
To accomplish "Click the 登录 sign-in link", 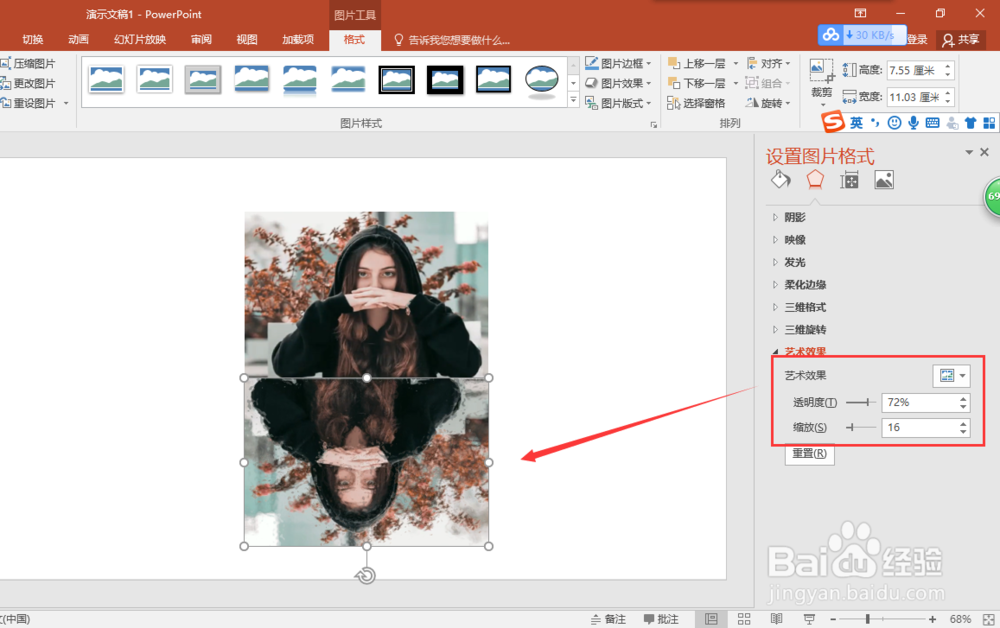I will tap(917, 40).
